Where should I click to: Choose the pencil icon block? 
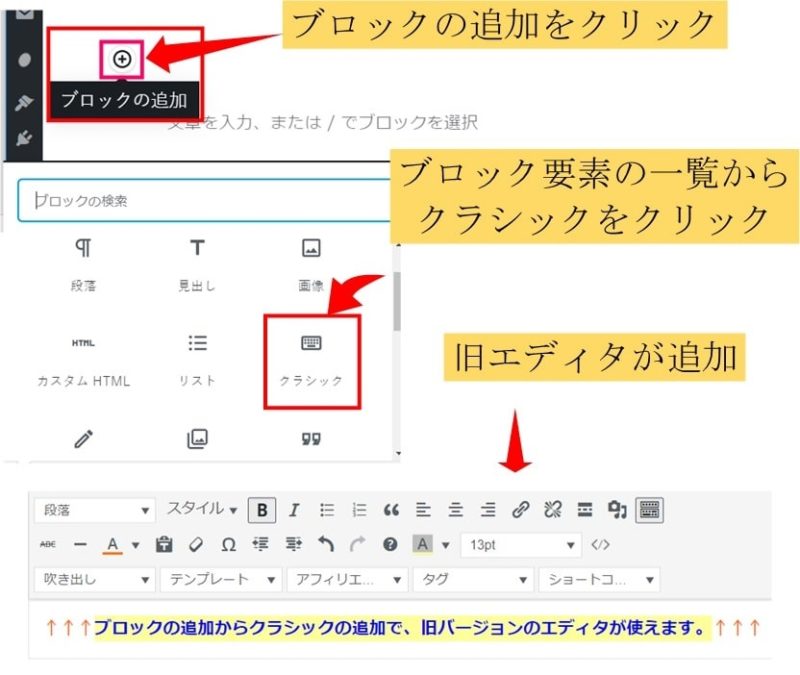(83, 439)
